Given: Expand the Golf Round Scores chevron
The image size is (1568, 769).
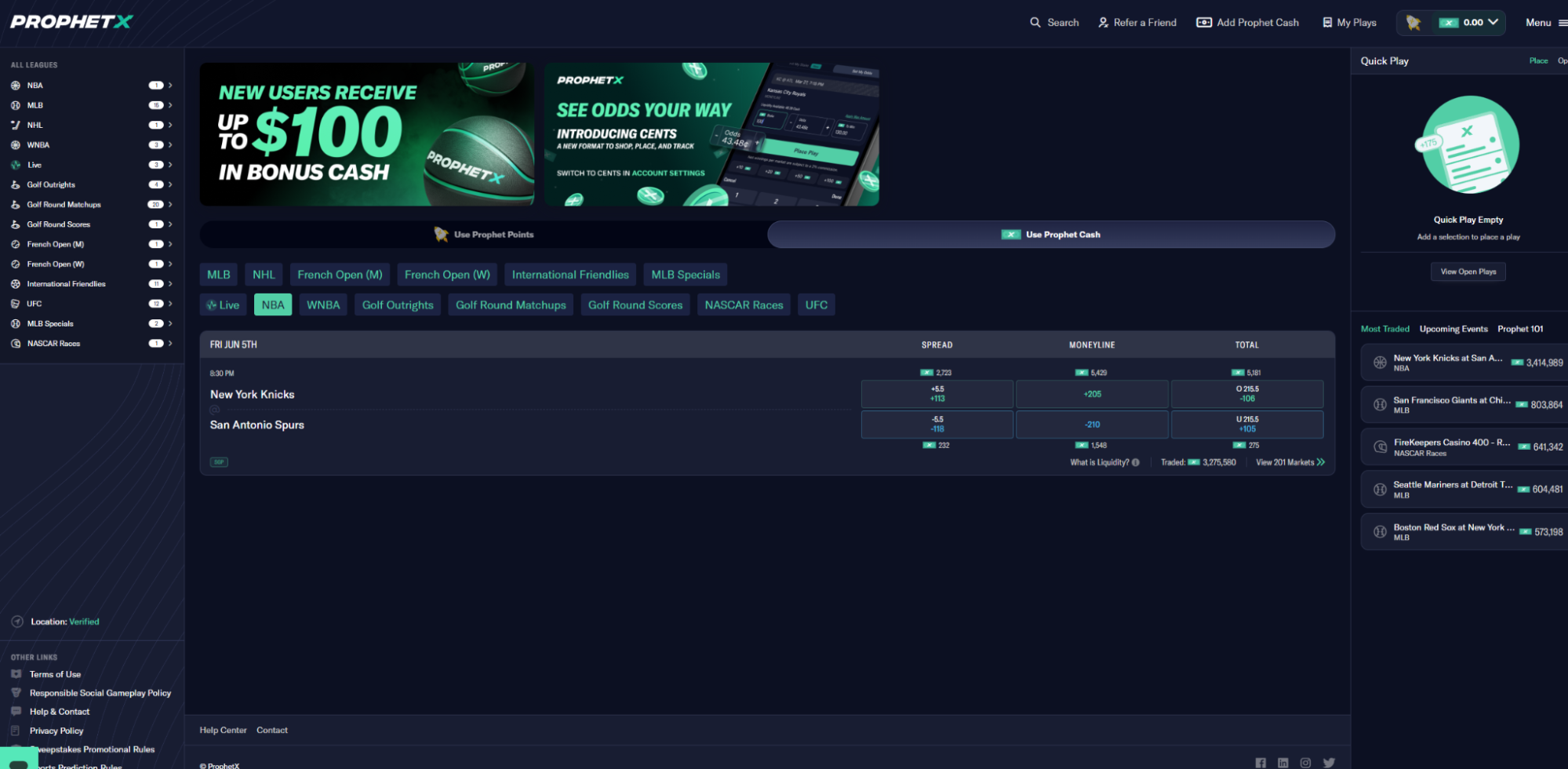Looking at the screenshot, I should 170,224.
